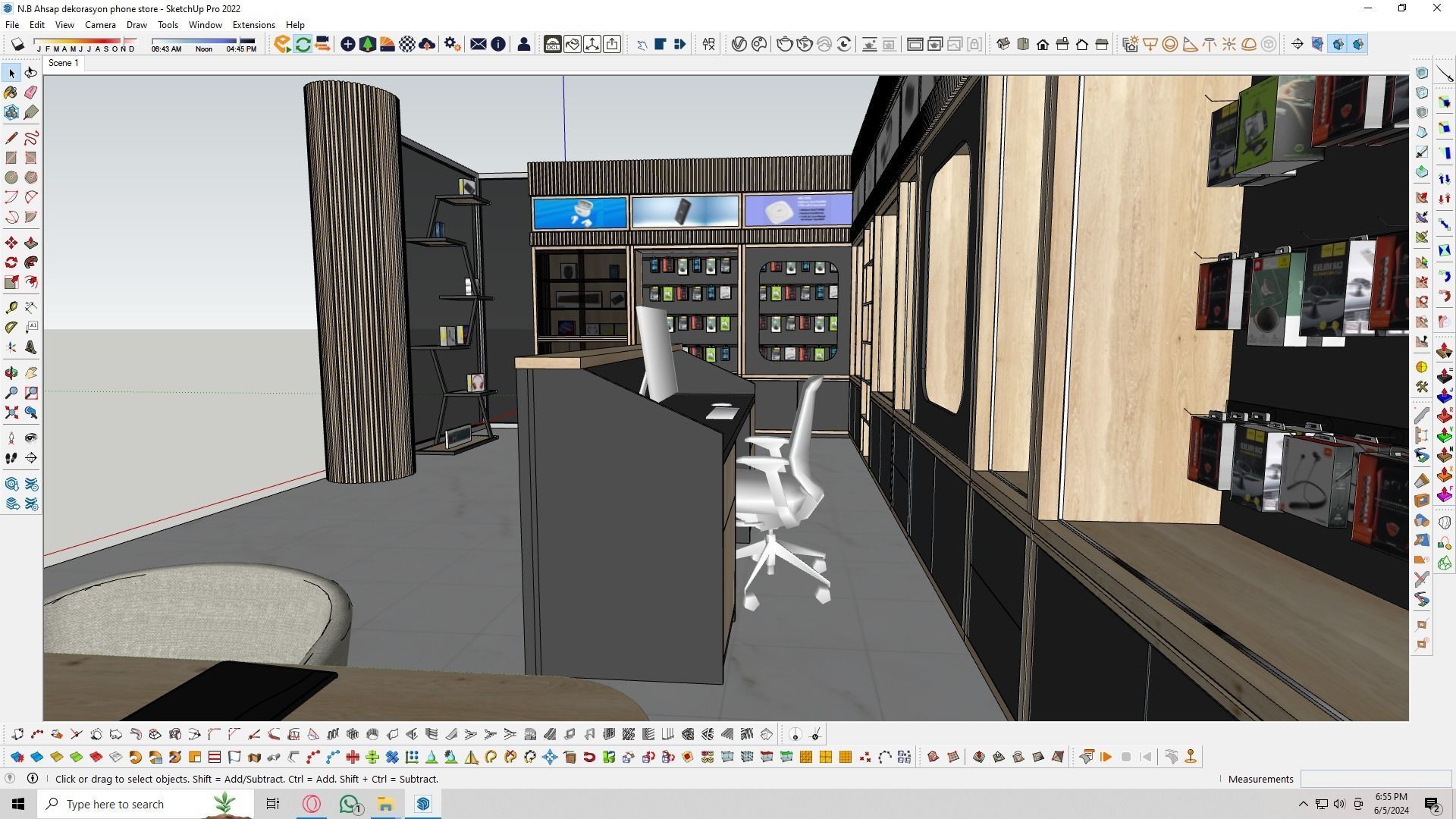Click the Zoom Extents tool
1456x819 pixels.
[11, 413]
